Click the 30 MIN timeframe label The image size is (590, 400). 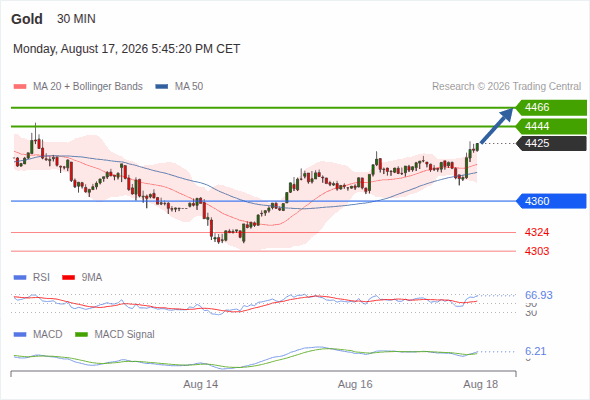76,19
